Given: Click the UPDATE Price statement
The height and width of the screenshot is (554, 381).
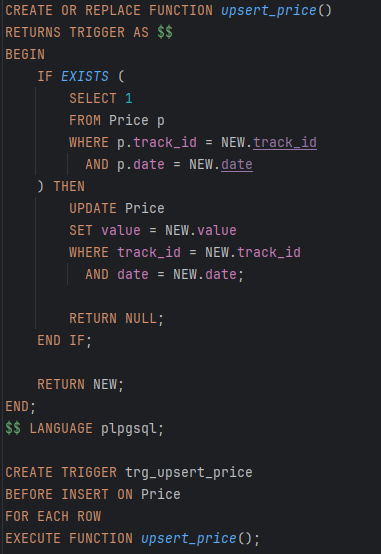Looking at the screenshot, I should 117,208.
